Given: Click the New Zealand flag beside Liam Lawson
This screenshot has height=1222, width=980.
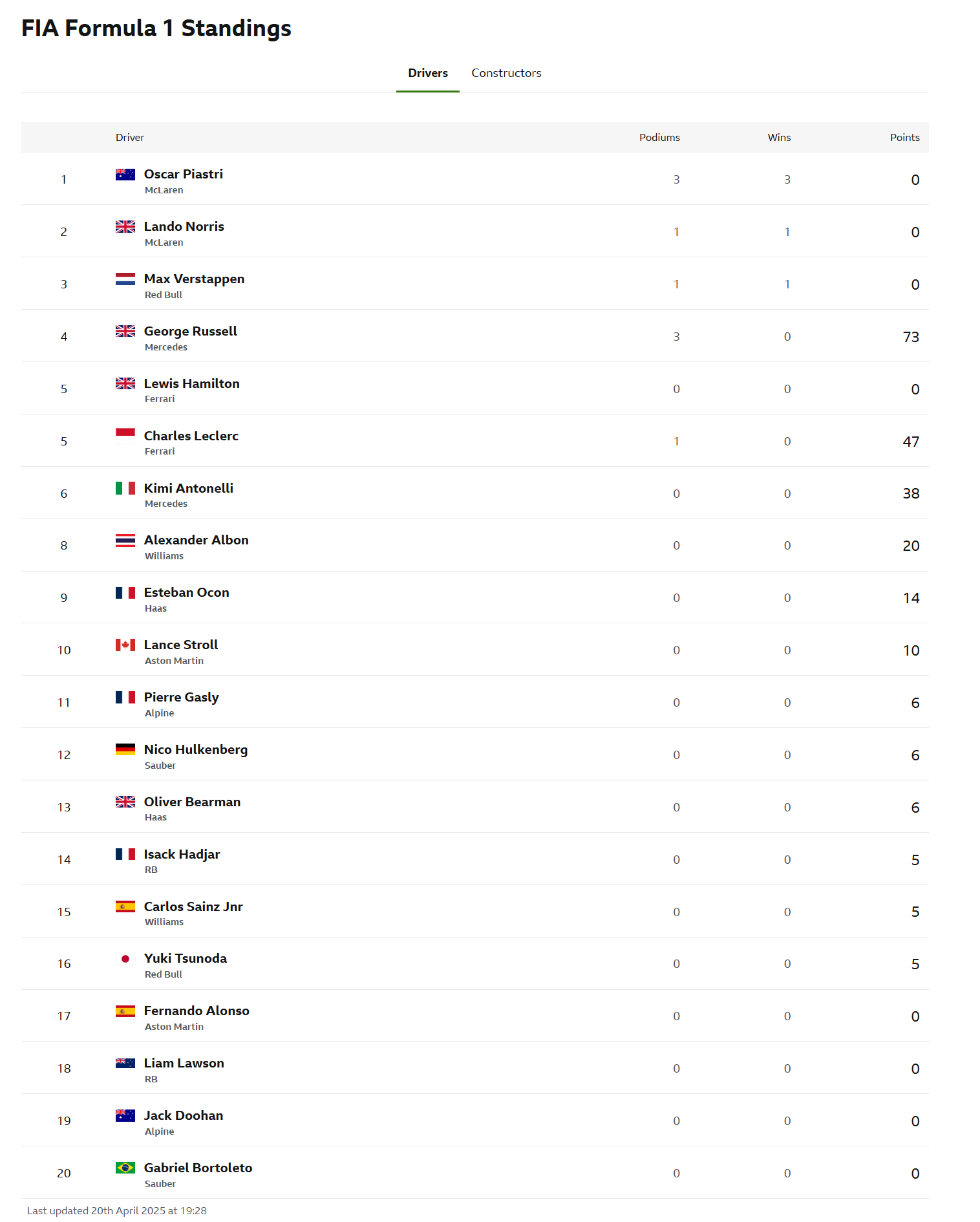Looking at the screenshot, I should click(125, 1063).
